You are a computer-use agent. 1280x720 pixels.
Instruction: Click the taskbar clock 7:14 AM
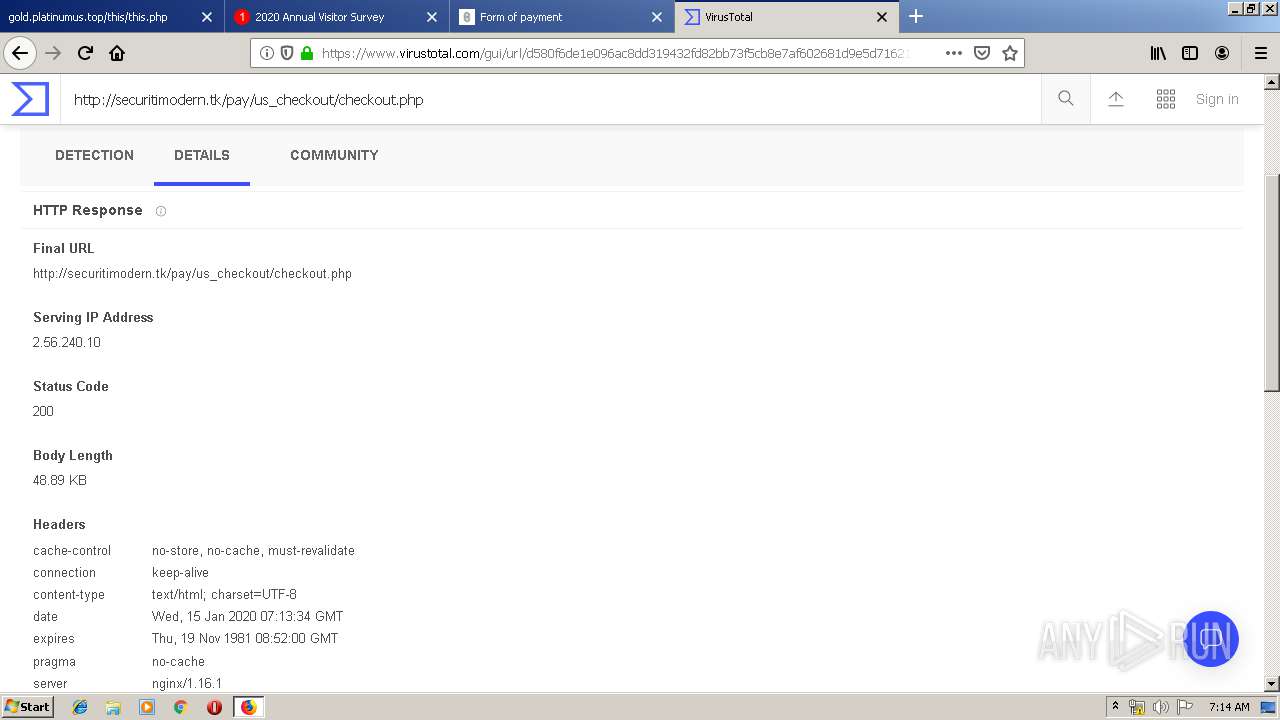[x=1229, y=707]
